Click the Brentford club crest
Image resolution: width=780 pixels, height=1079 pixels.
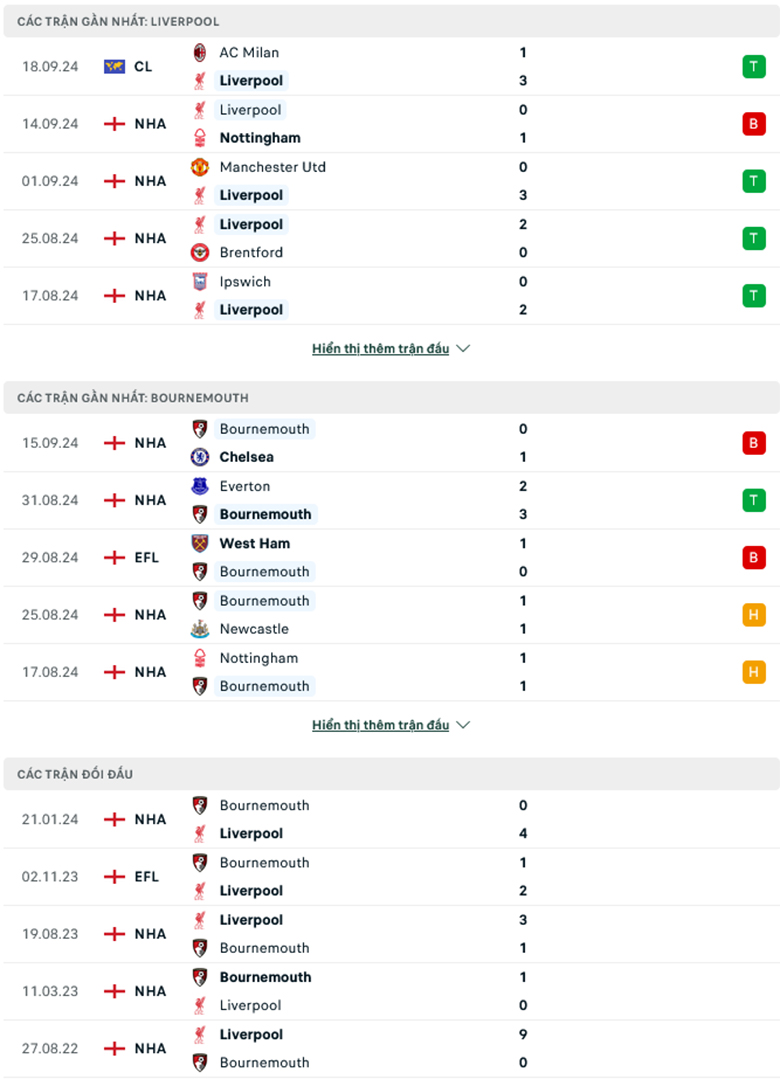tap(200, 253)
